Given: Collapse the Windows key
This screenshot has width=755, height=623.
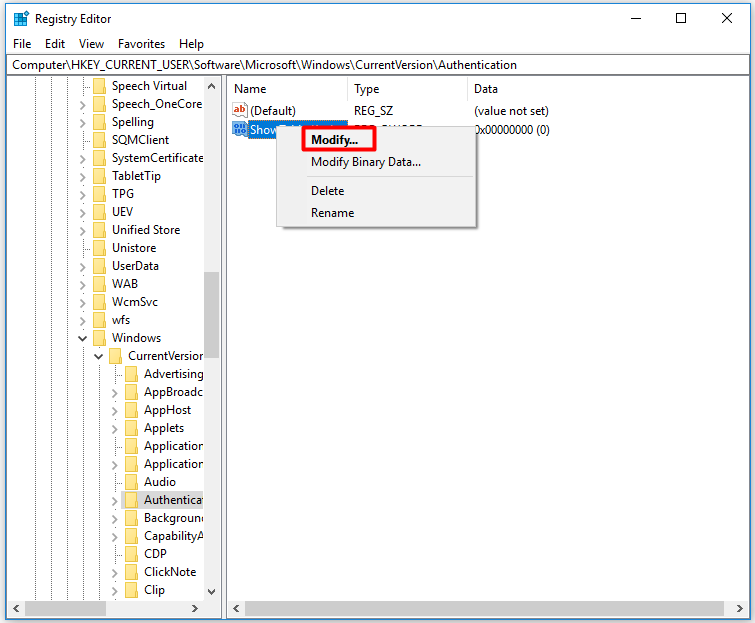Looking at the screenshot, I should (82, 338).
